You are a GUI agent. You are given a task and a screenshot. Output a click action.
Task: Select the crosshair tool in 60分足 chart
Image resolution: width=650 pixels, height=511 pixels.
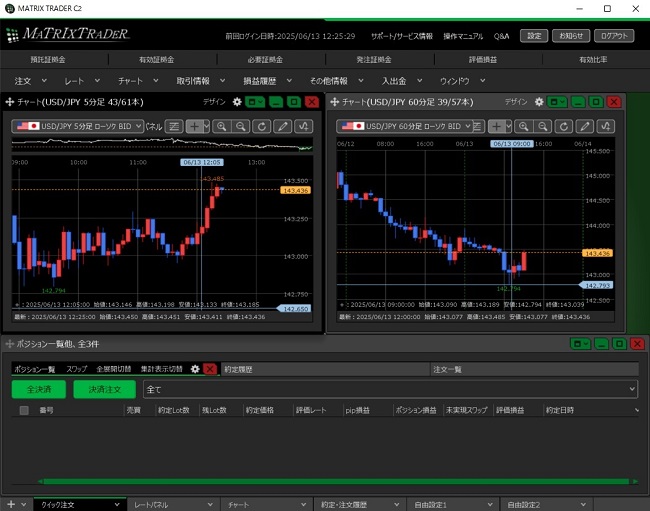click(x=497, y=126)
